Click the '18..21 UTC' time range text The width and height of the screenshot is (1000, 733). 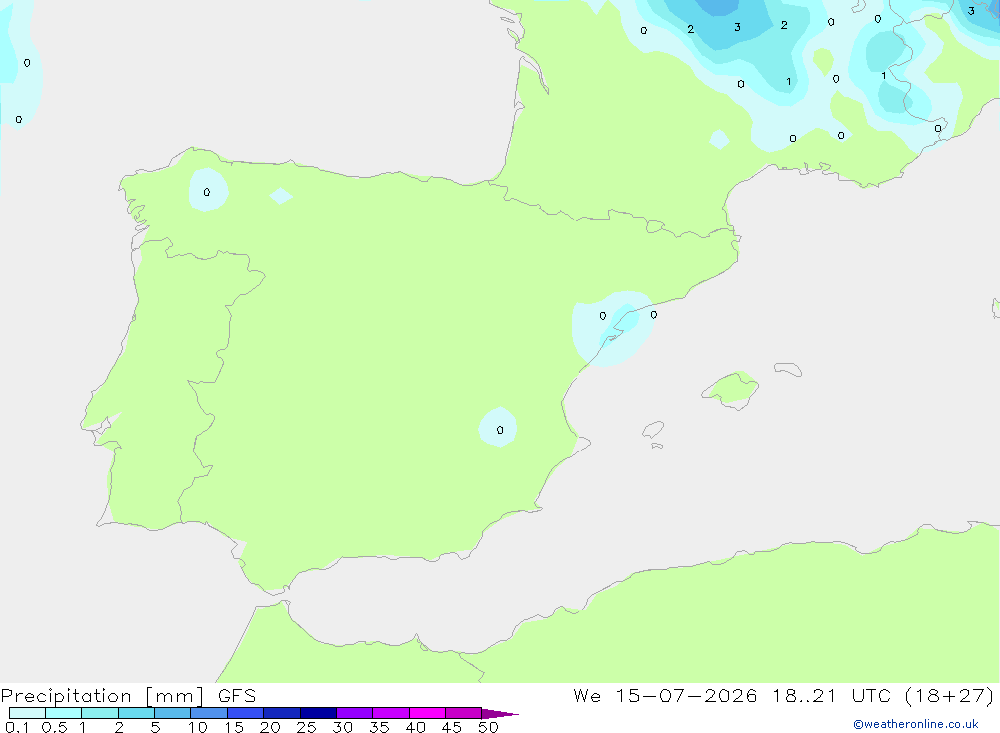pos(831,695)
